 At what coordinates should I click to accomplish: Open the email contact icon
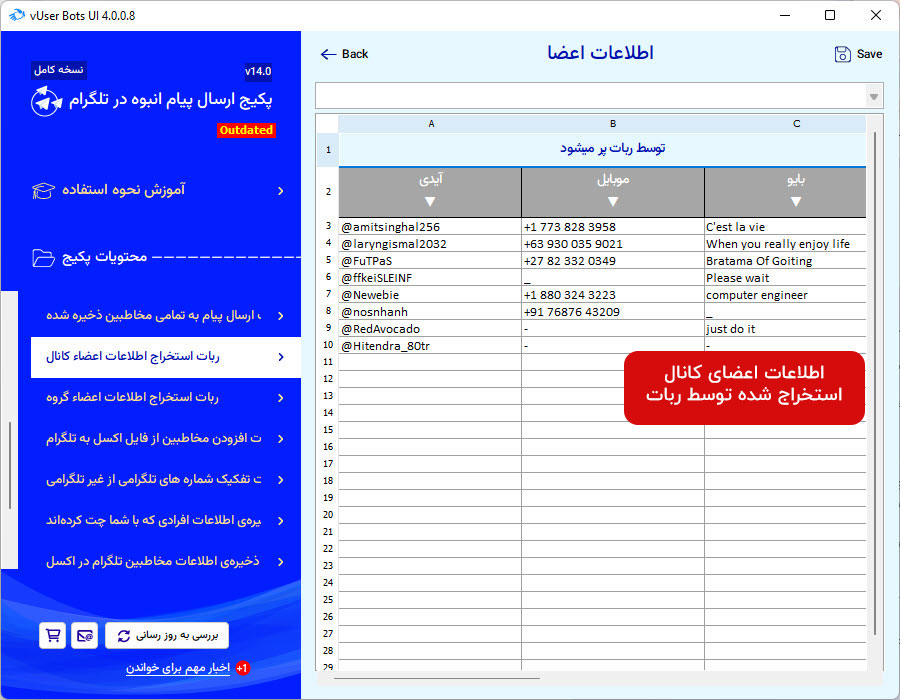(x=84, y=636)
